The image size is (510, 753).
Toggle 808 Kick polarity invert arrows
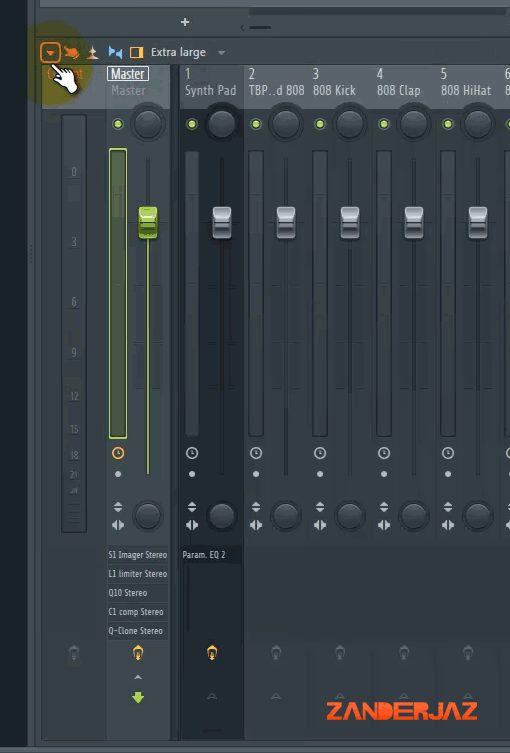320,507
